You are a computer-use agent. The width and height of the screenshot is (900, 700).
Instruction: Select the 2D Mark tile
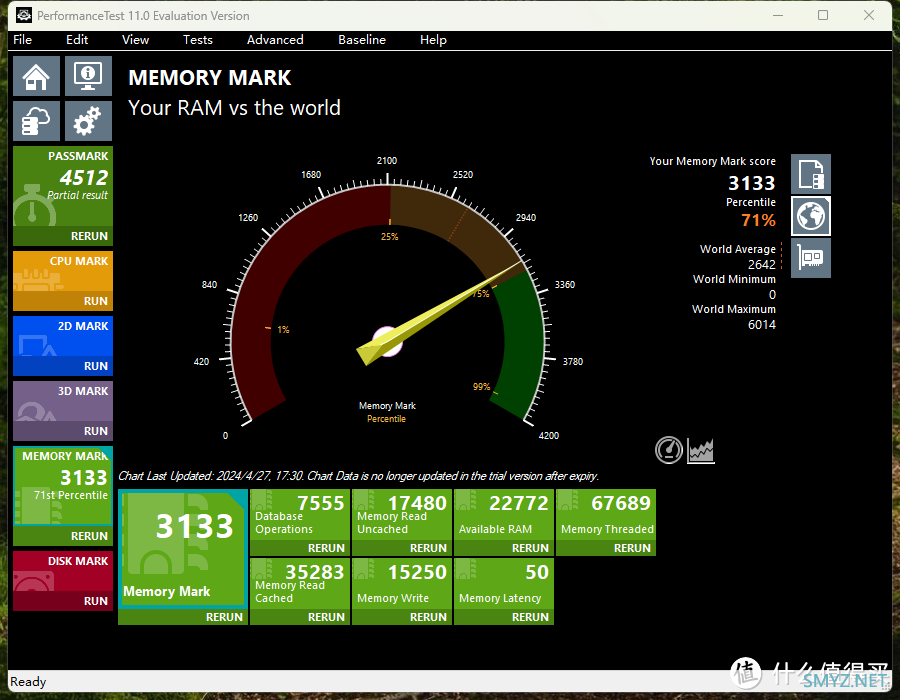tap(63, 336)
